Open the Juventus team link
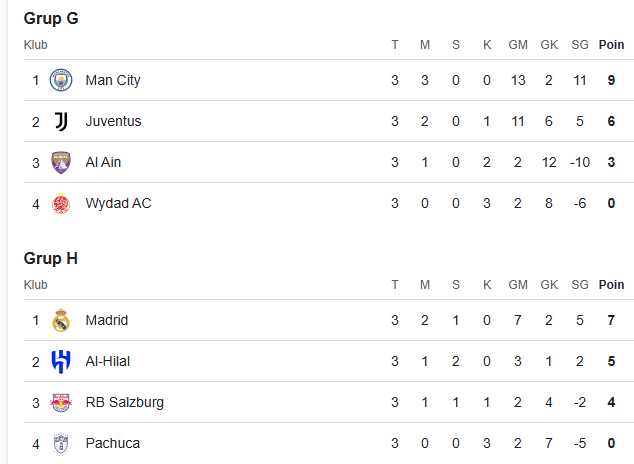The height and width of the screenshot is (464, 634). tap(113, 121)
